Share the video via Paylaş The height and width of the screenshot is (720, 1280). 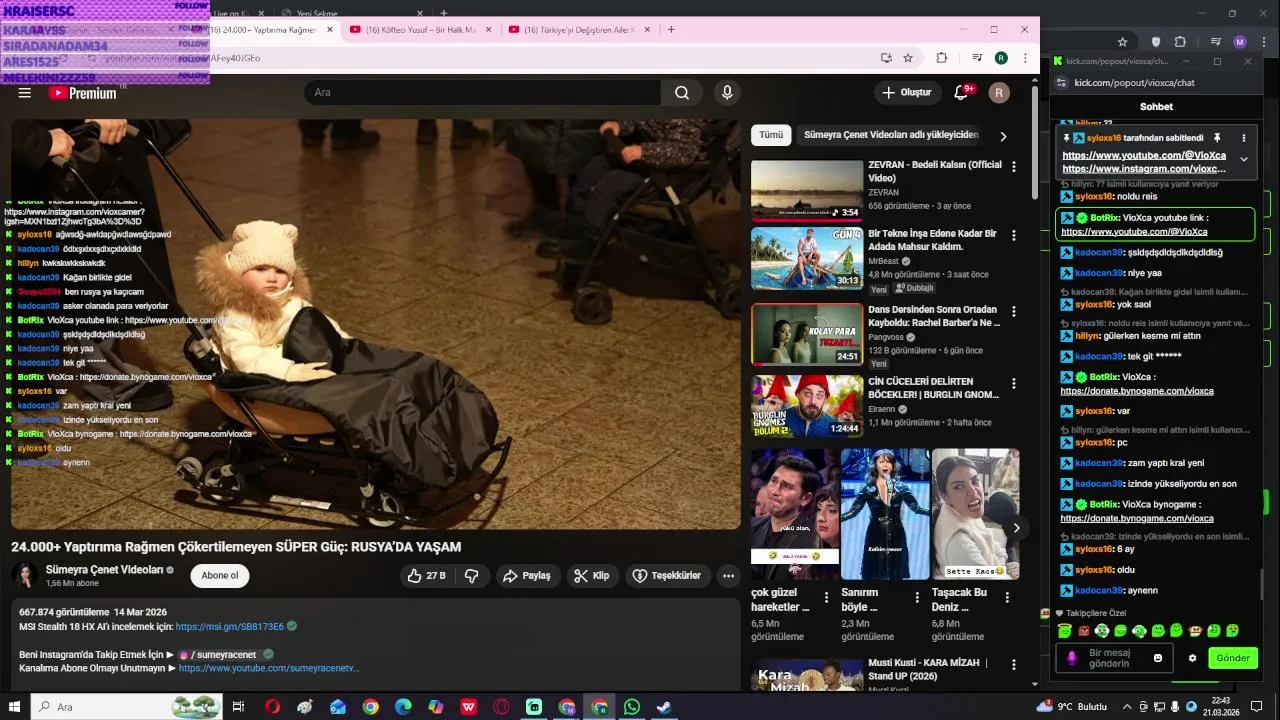[527, 576]
